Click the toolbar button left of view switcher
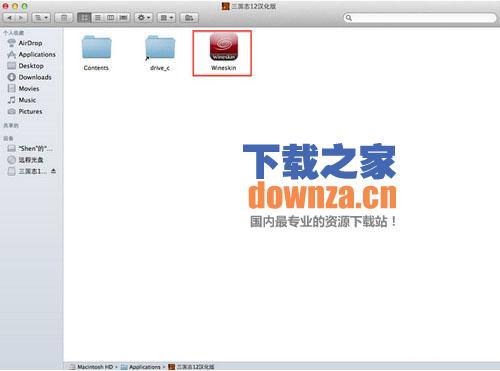This screenshot has width=500, height=371. [x=64, y=17]
